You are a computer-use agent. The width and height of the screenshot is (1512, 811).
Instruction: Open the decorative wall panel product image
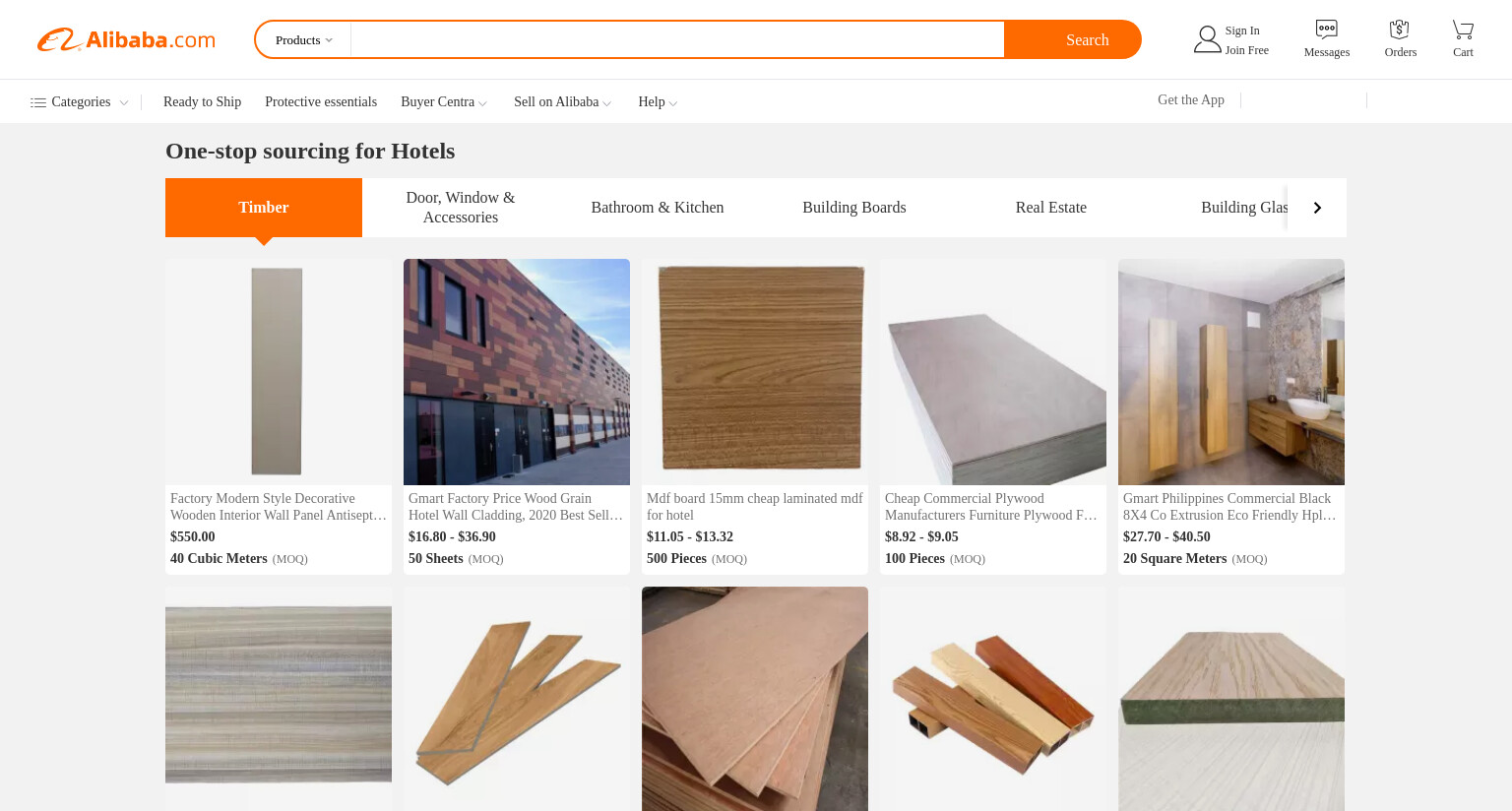point(279,372)
